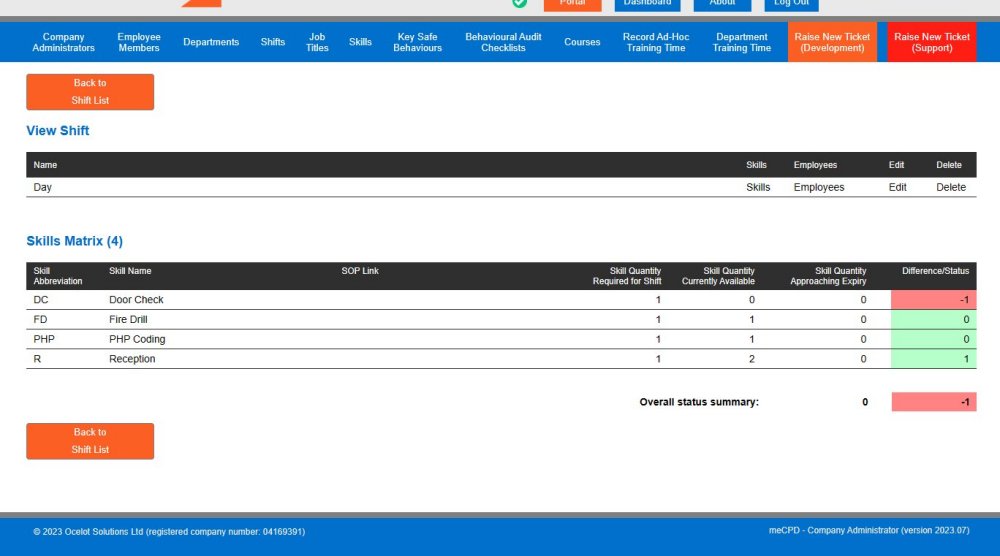Click Raise New Ticket (Support)

point(932,42)
